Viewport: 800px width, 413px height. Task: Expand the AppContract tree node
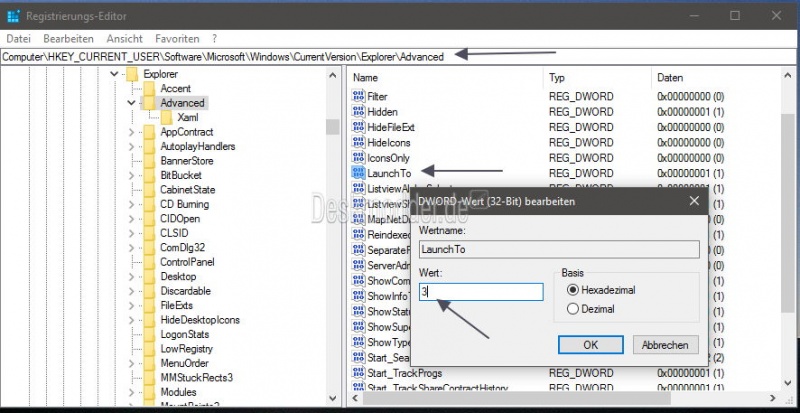(132, 132)
